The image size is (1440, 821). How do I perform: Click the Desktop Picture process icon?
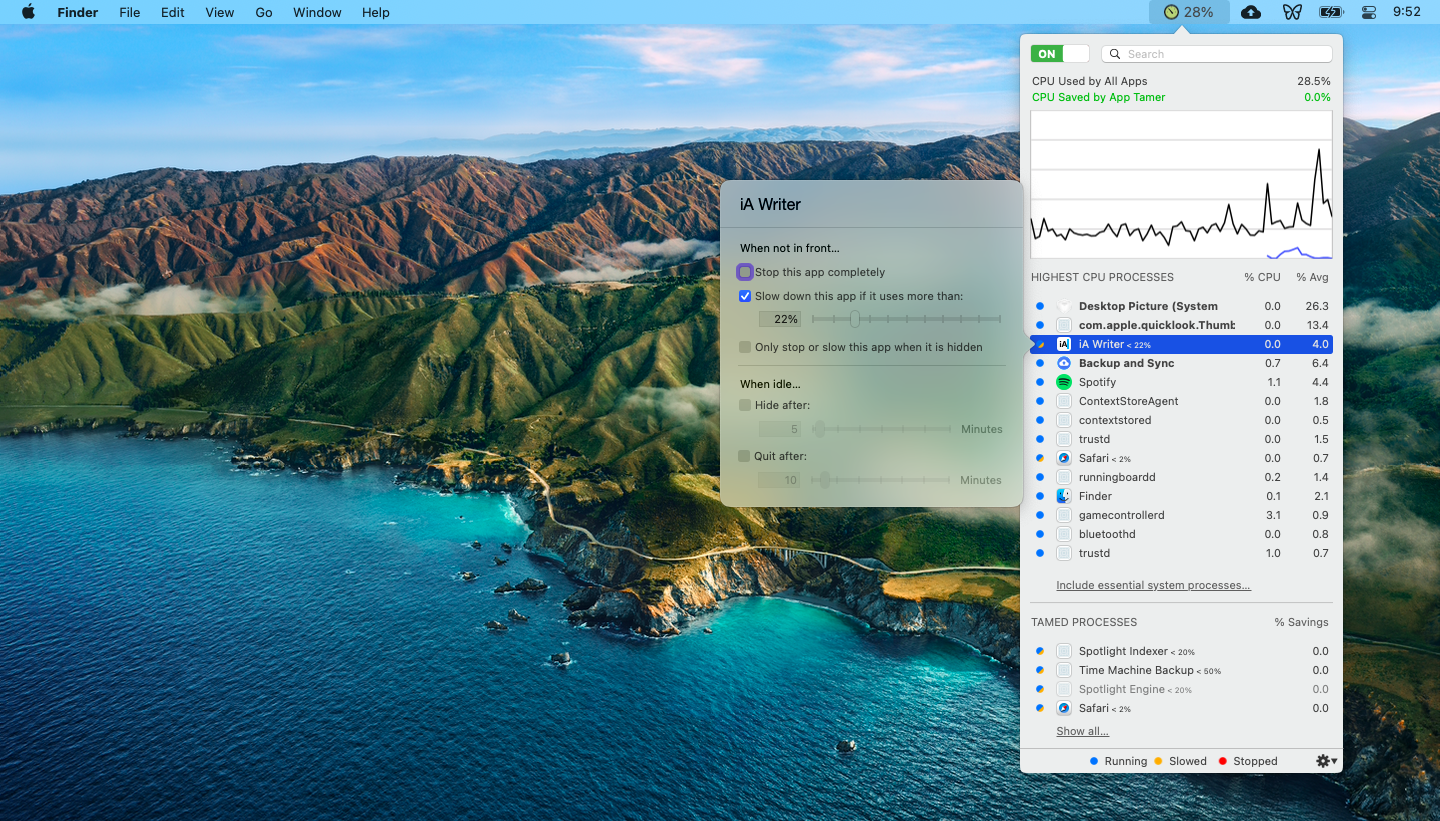pyautogui.click(x=1064, y=306)
